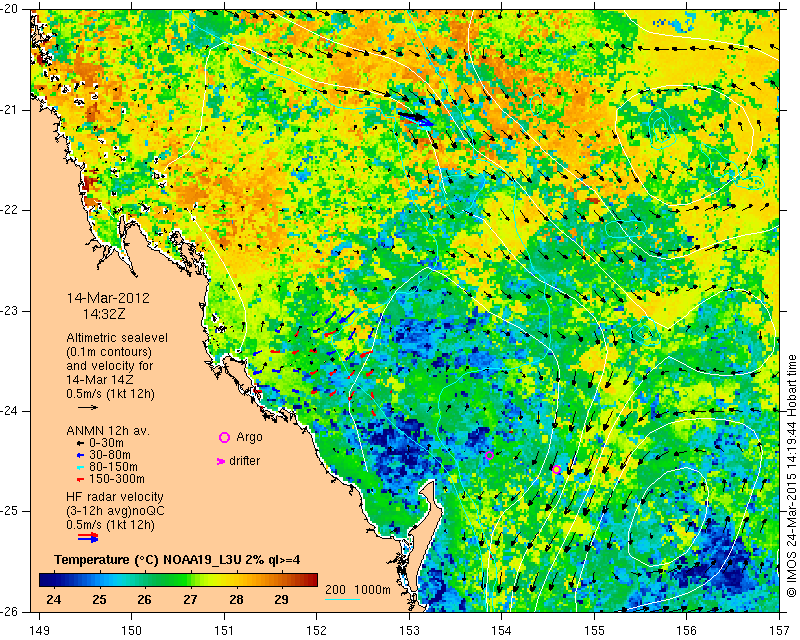Click the colorbar tick label '27'
This screenshot has height=640, width=800.
pyautogui.click(x=190, y=599)
